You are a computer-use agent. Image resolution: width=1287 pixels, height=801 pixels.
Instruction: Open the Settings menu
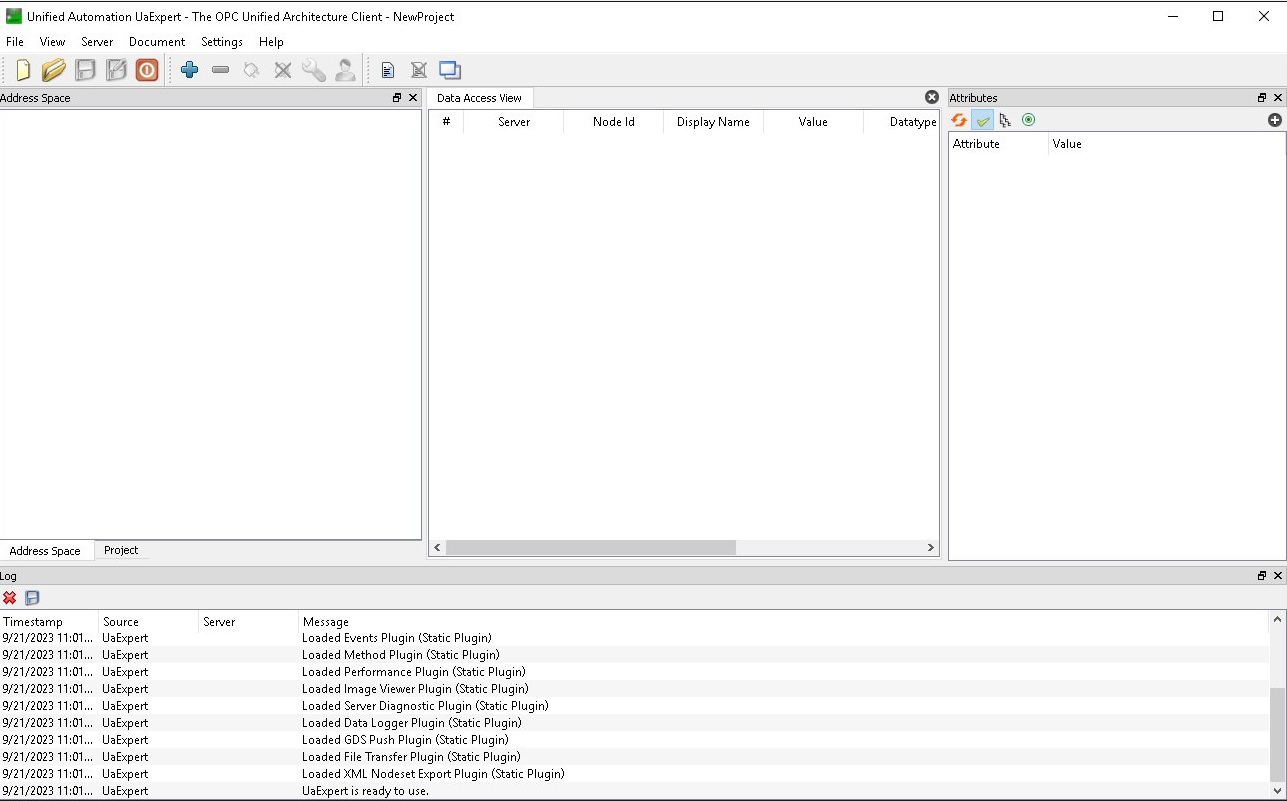(222, 42)
